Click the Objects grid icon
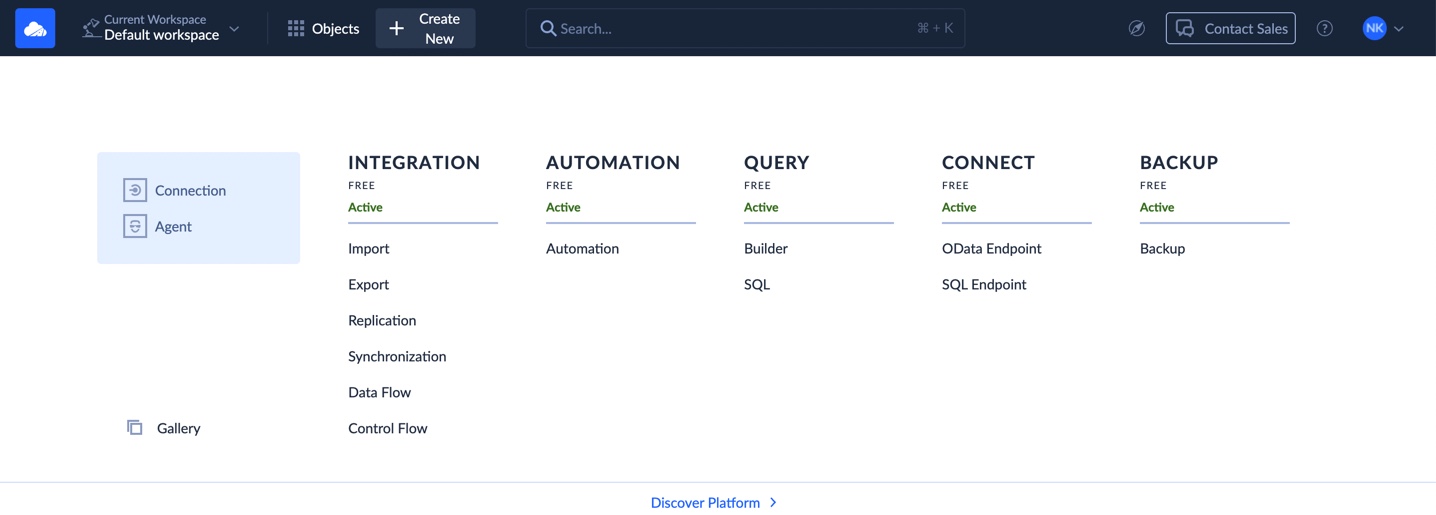1436x515 pixels. point(296,29)
